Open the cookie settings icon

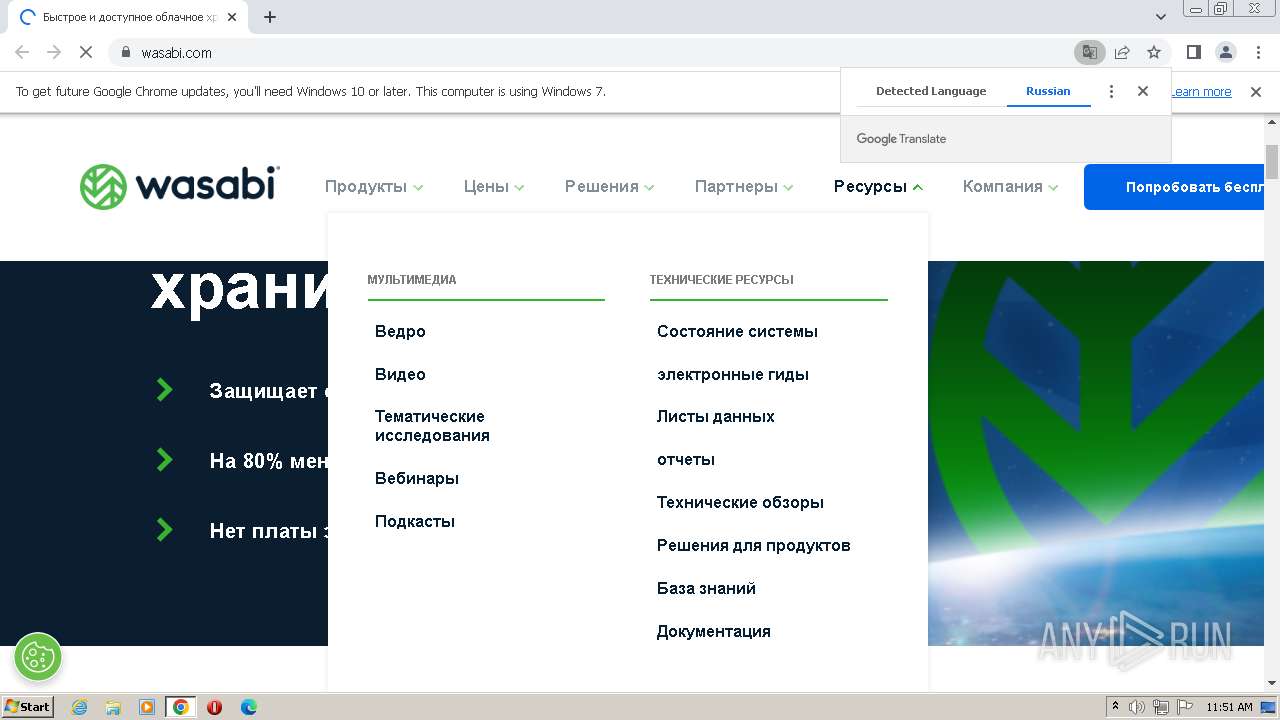tap(38, 657)
